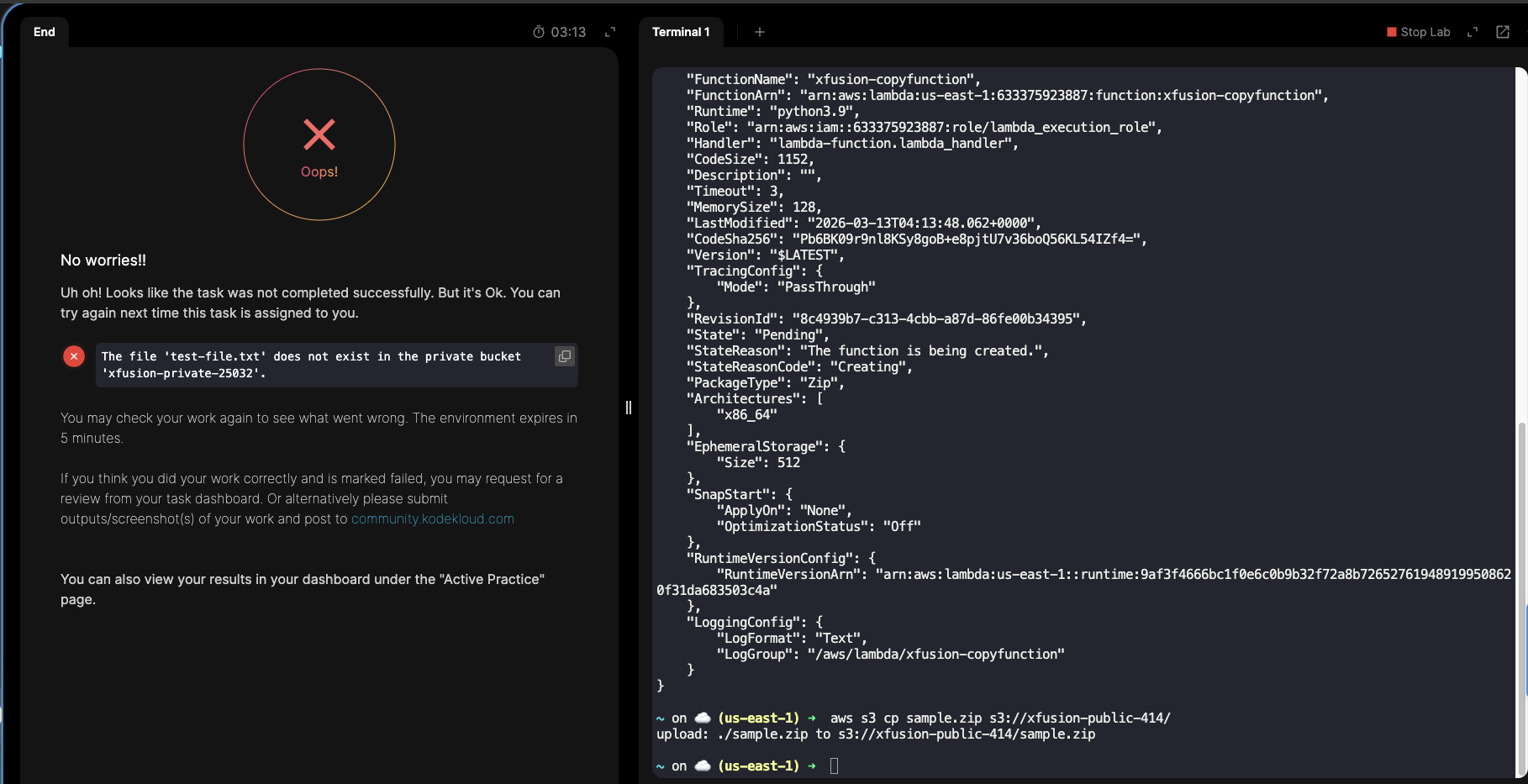Switch to the End tab
This screenshot has width=1528, height=784.
click(45, 32)
